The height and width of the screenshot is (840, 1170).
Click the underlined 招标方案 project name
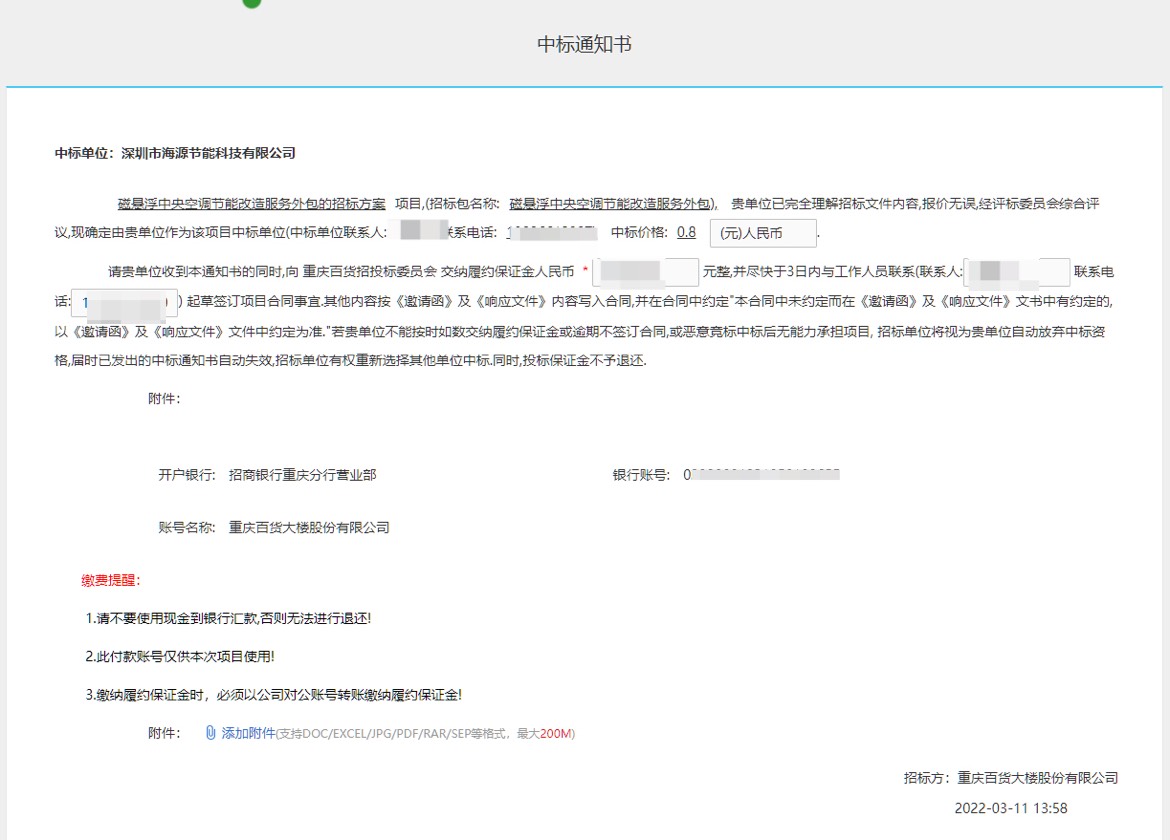pyautogui.click(x=251, y=204)
